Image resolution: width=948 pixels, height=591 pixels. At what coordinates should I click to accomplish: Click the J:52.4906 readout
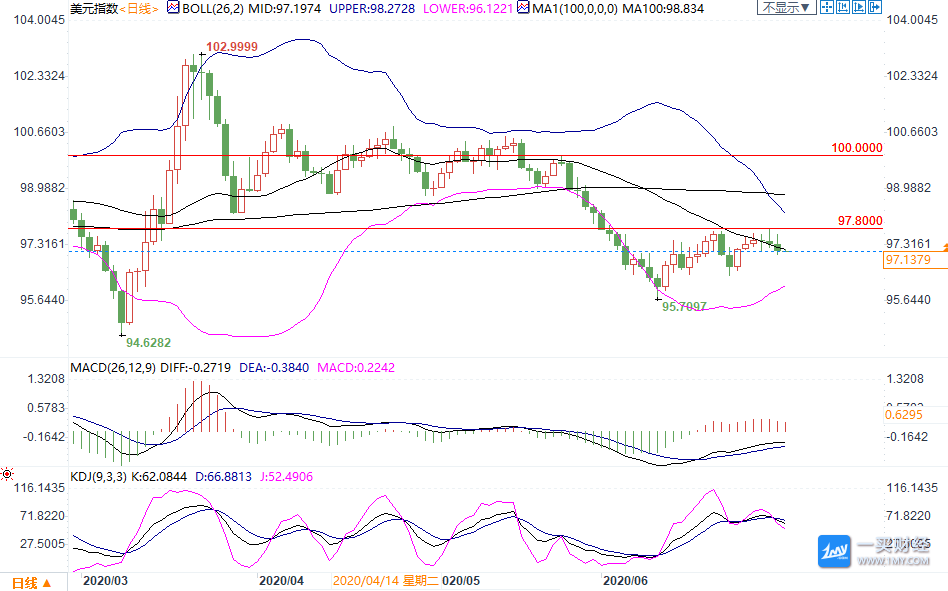pos(287,477)
